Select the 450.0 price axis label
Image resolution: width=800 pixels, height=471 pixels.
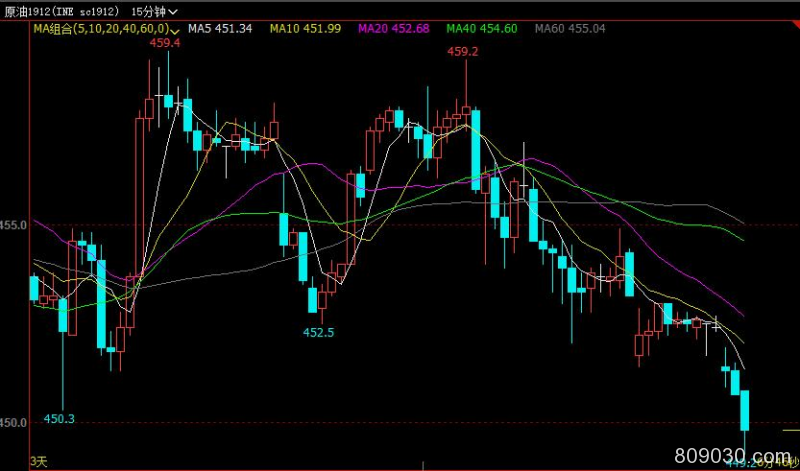(14, 423)
